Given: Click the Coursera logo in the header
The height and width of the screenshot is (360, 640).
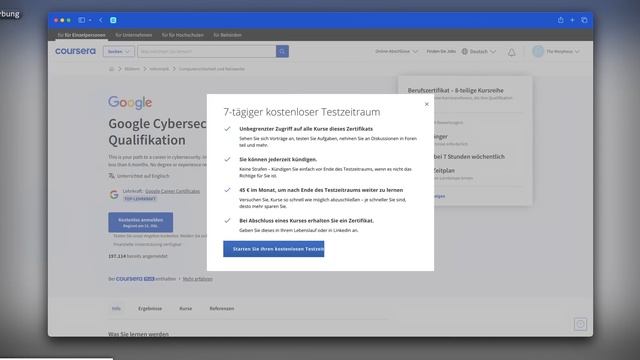Looking at the screenshot, I should [x=76, y=51].
